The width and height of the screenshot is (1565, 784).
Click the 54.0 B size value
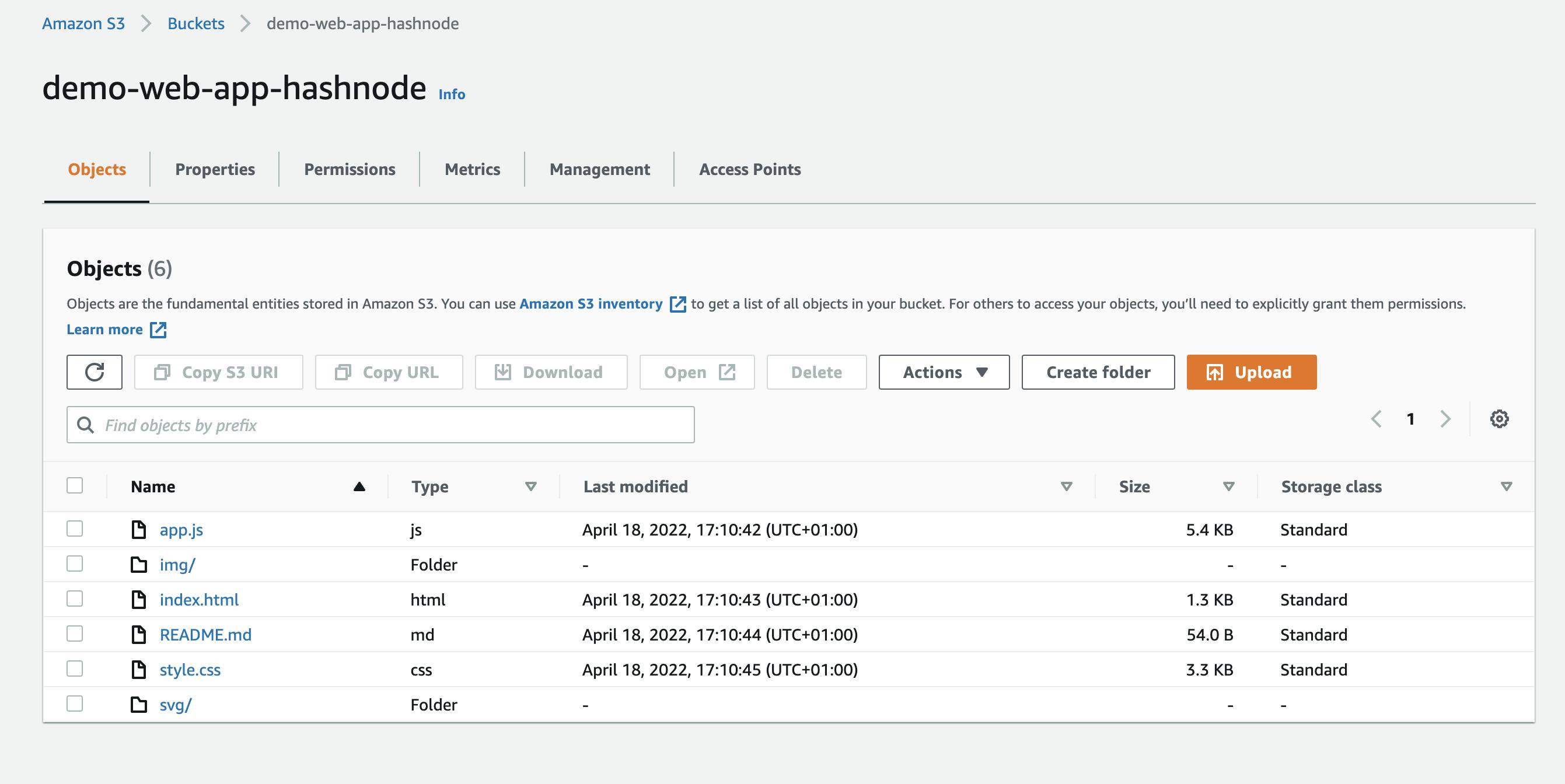tap(1210, 635)
